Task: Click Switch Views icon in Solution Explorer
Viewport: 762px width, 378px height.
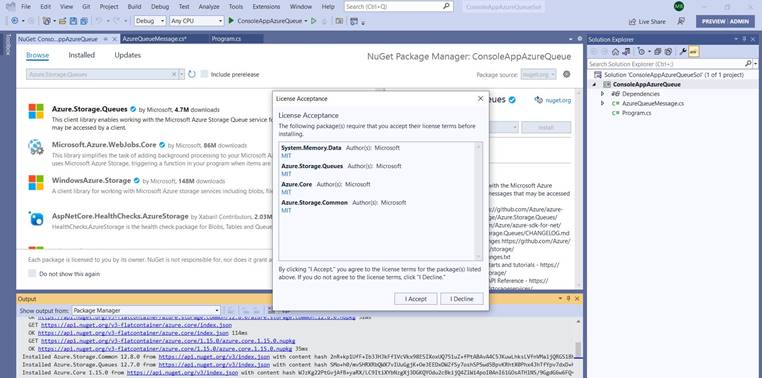Action: pos(626,52)
